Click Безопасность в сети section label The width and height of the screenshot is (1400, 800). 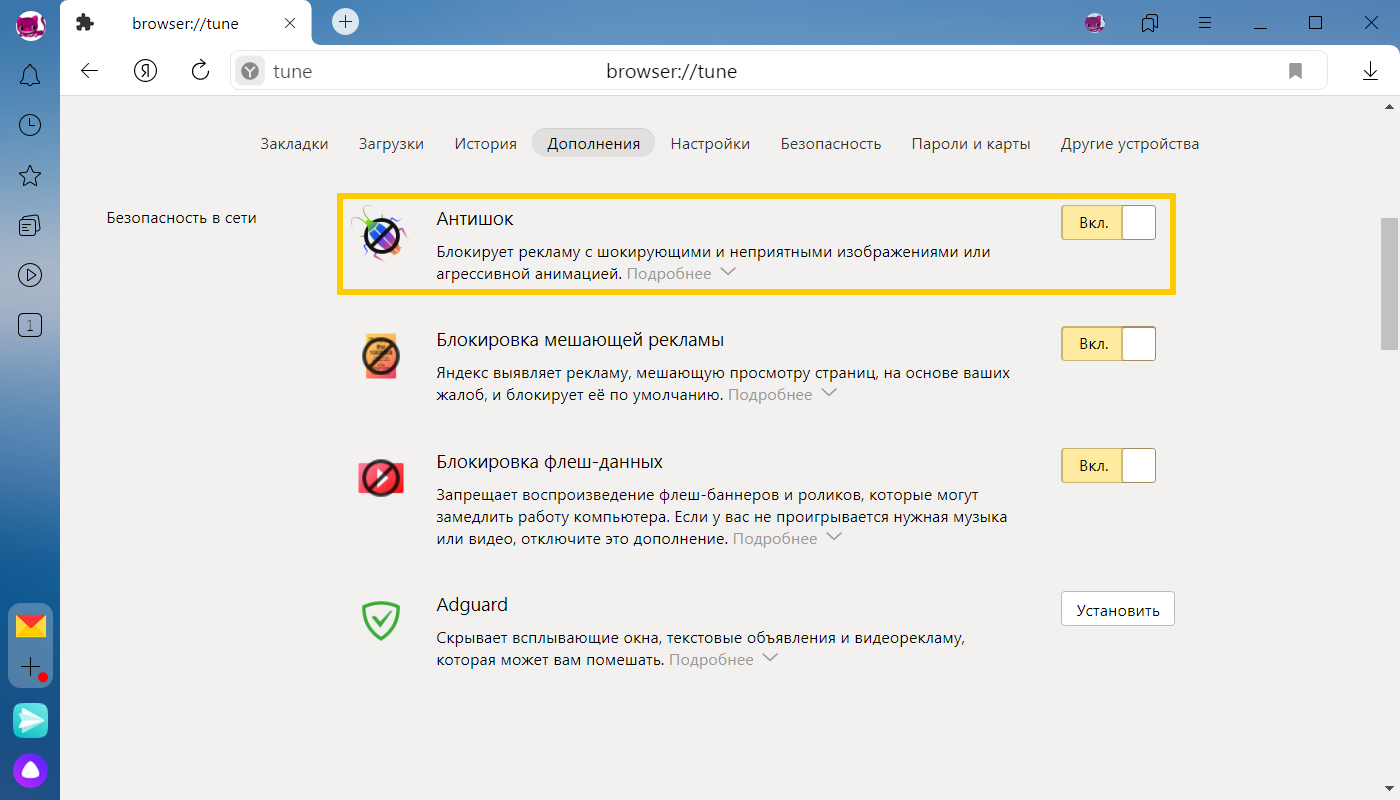pyautogui.click(x=182, y=217)
